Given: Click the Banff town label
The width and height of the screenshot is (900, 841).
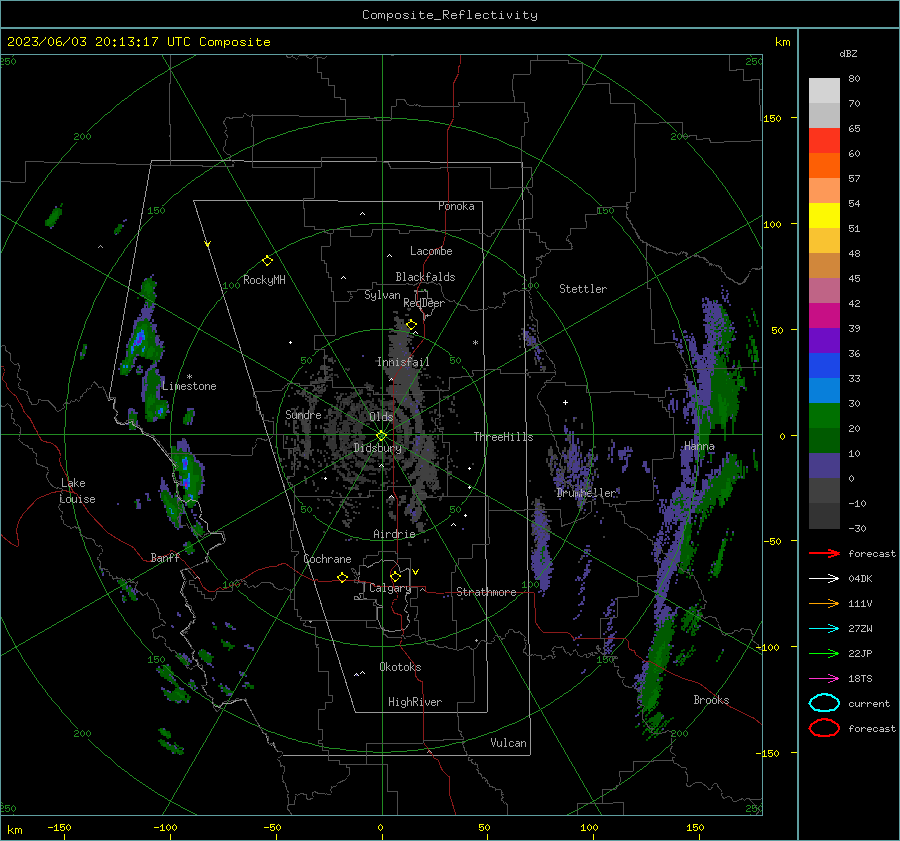Looking at the screenshot, I should 165,558.
